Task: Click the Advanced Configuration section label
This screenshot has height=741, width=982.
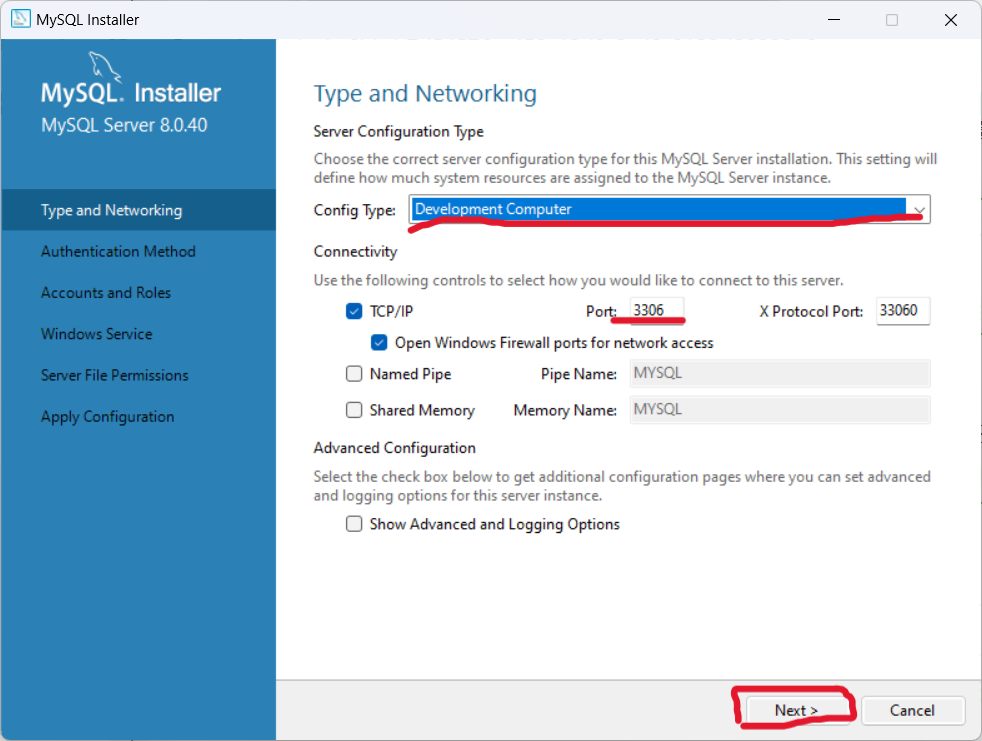Action: click(395, 448)
